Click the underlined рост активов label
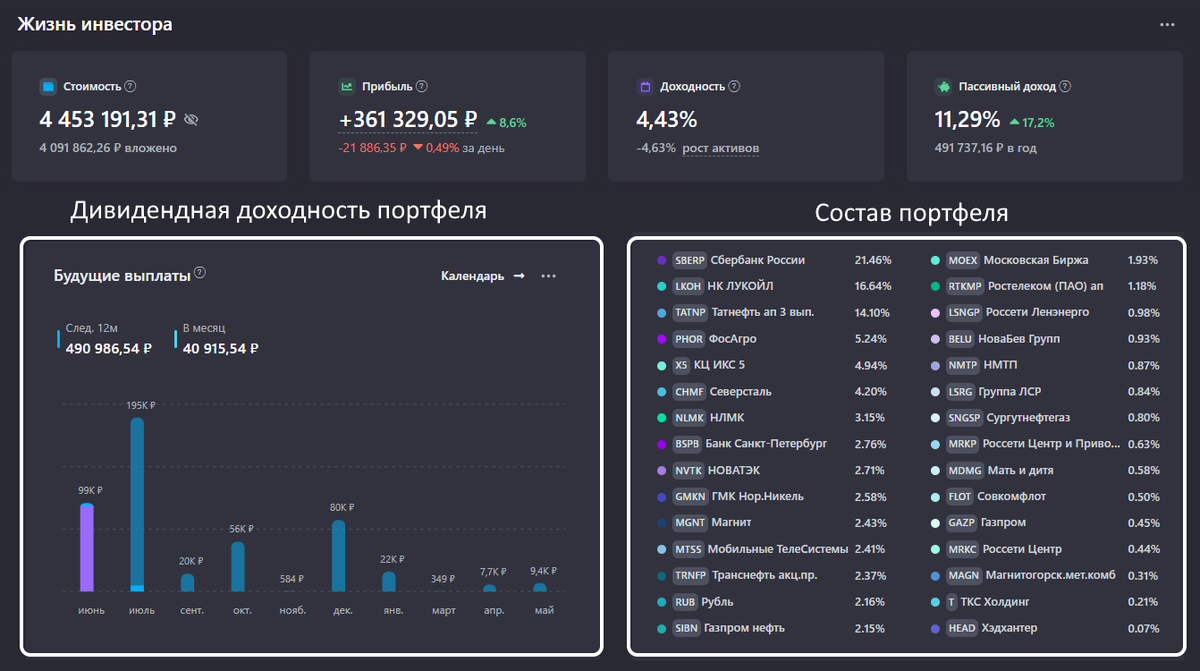 (x=721, y=148)
